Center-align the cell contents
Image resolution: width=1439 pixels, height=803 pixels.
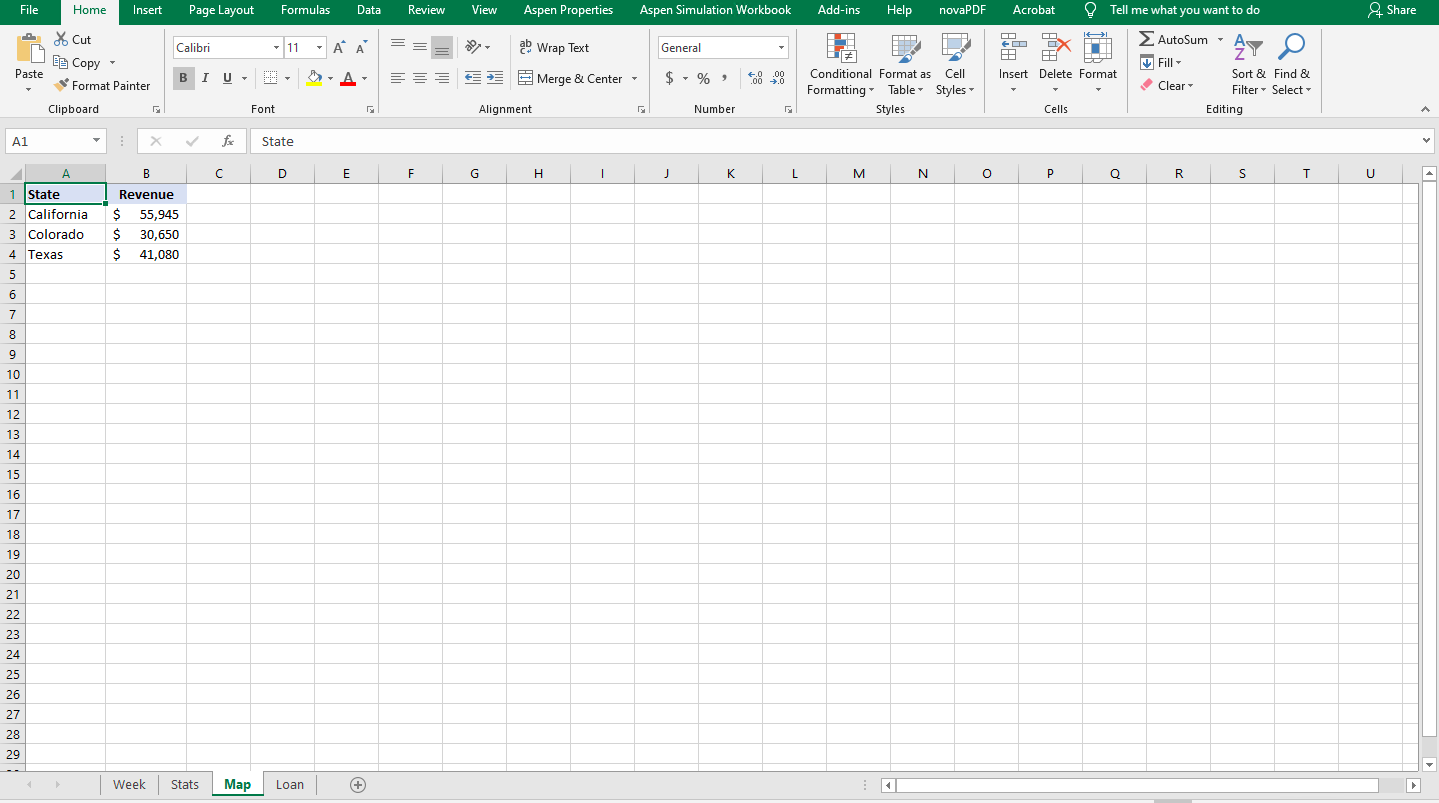click(420, 78)
